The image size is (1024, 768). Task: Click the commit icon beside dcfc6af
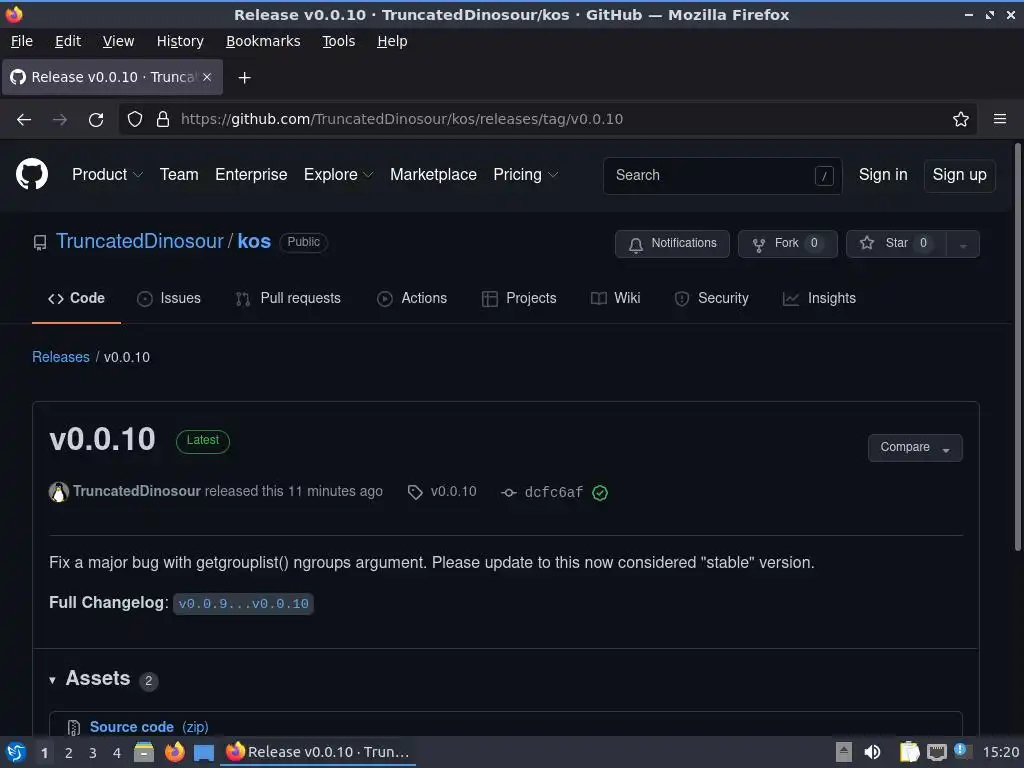point(509,492)
